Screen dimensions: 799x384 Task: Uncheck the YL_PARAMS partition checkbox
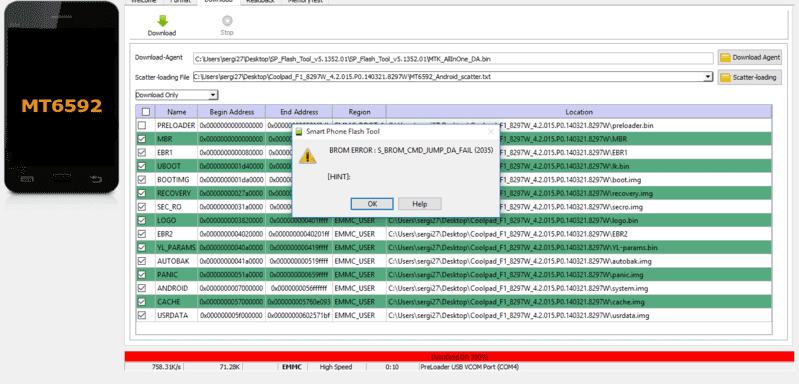142,248
